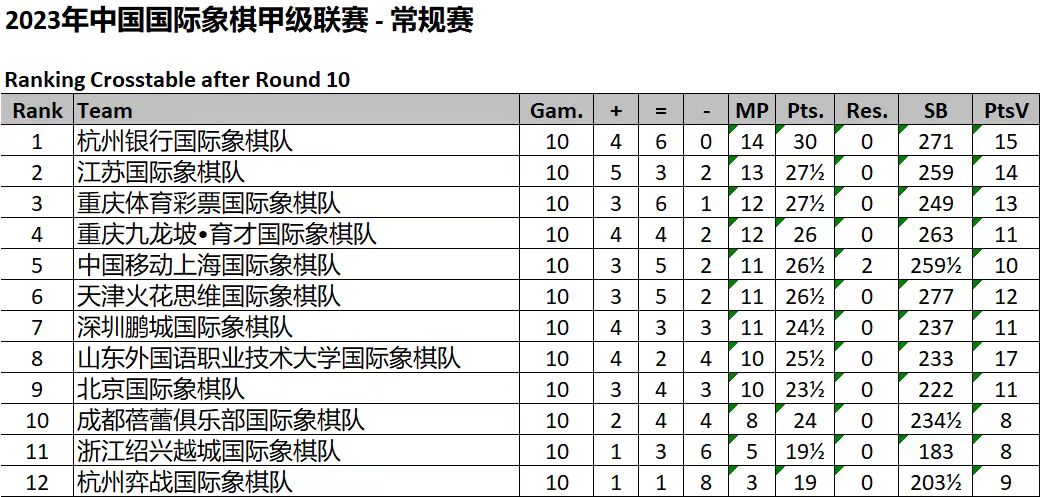Select the MP column header
This screenshot has width=1040, height=497.
pos(751,110)
